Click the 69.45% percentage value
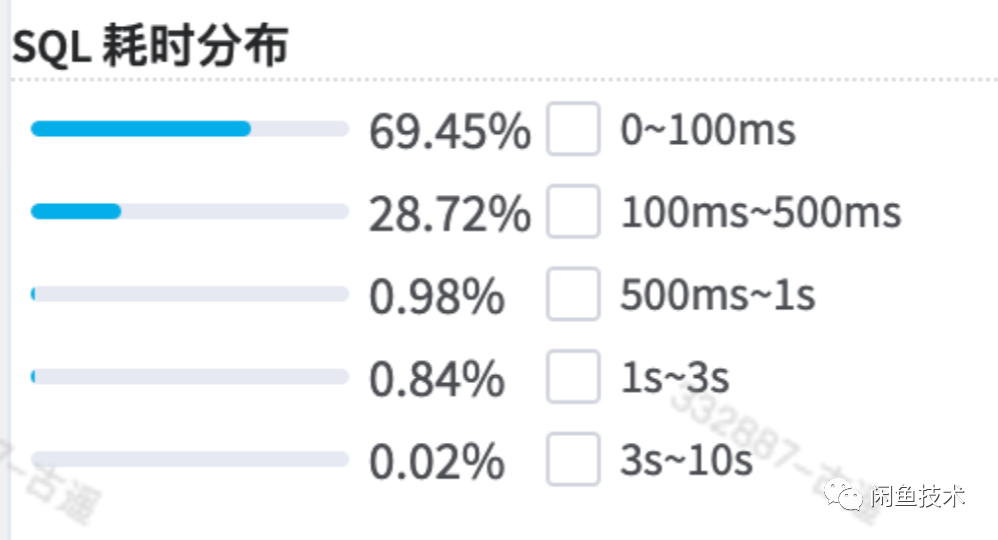998x540 pixels. point(449,131)
